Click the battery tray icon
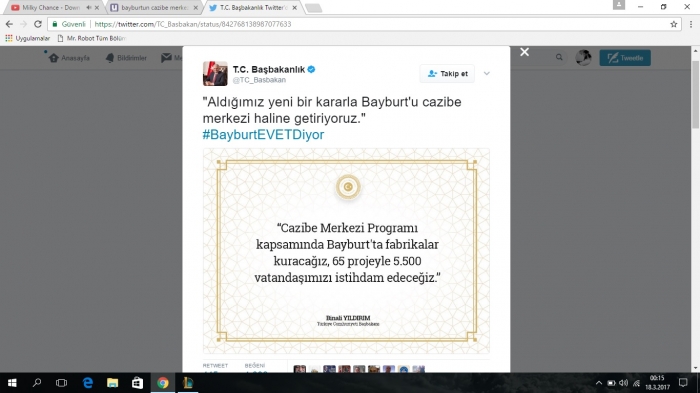 611,383
